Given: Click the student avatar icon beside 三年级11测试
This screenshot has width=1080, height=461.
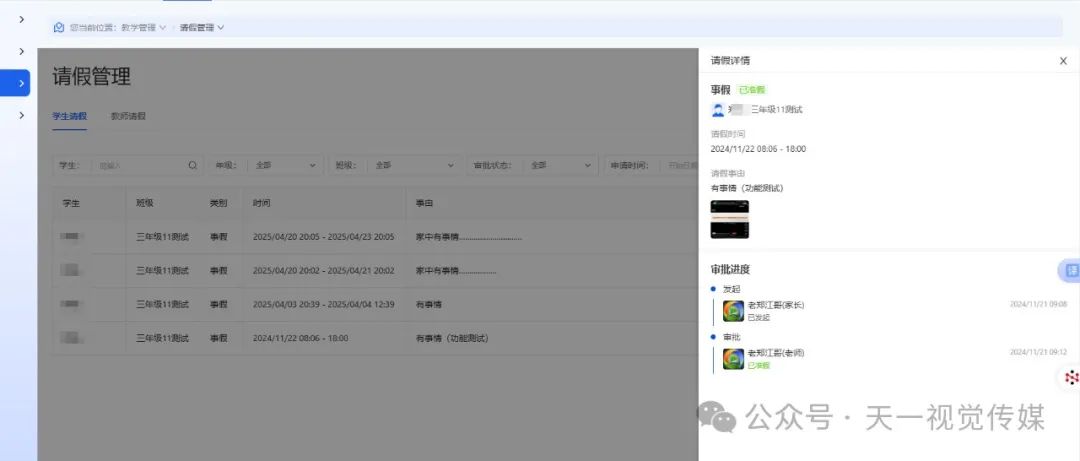Looking at the screenshot, I should tap(718, 110).
